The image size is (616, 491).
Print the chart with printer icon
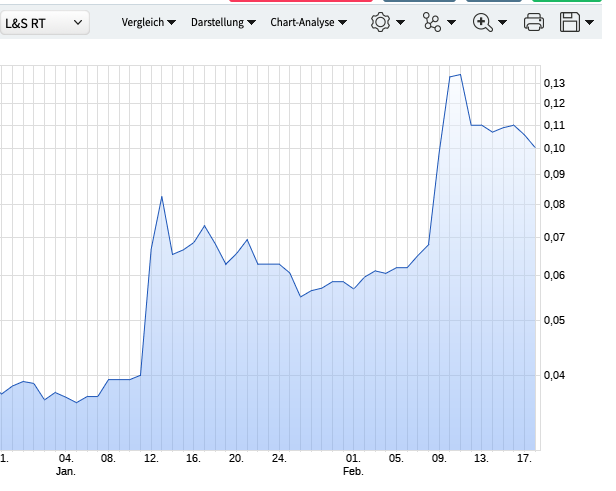point(534,22)
